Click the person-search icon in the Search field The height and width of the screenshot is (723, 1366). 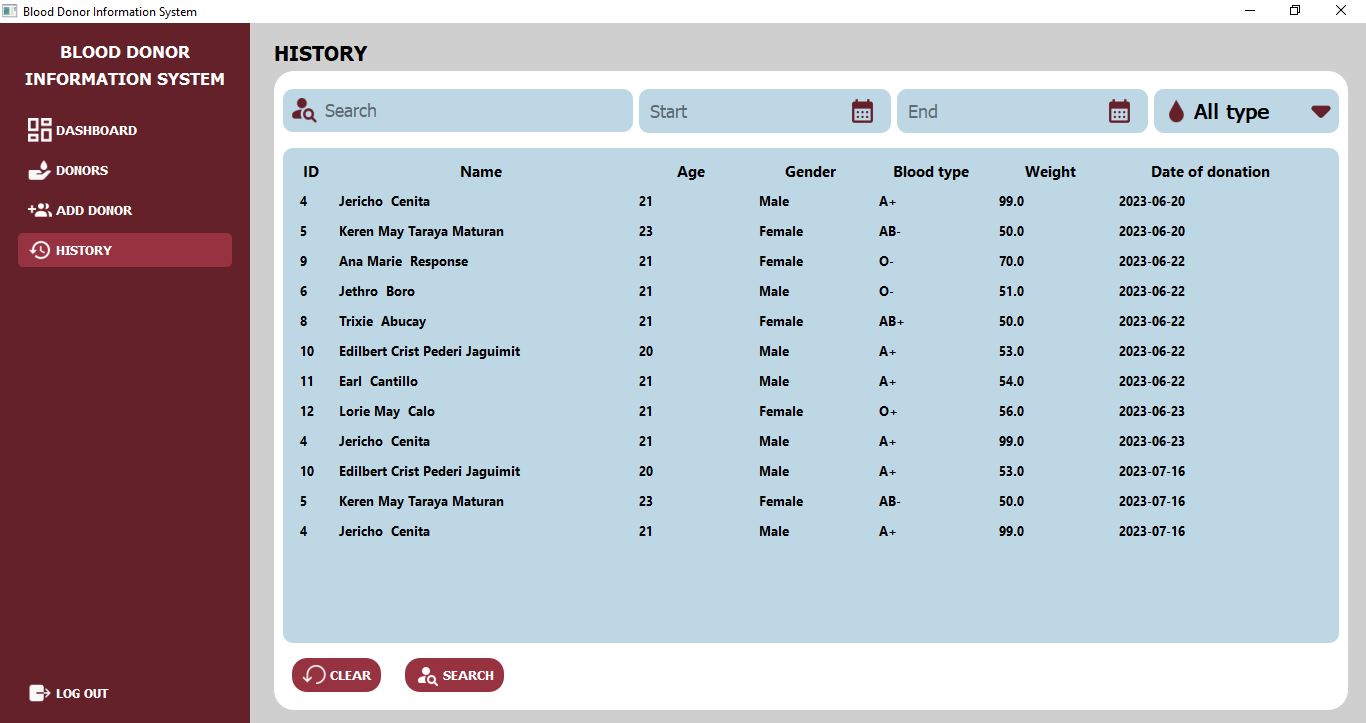pyautogui.click(x=304, y=111)
